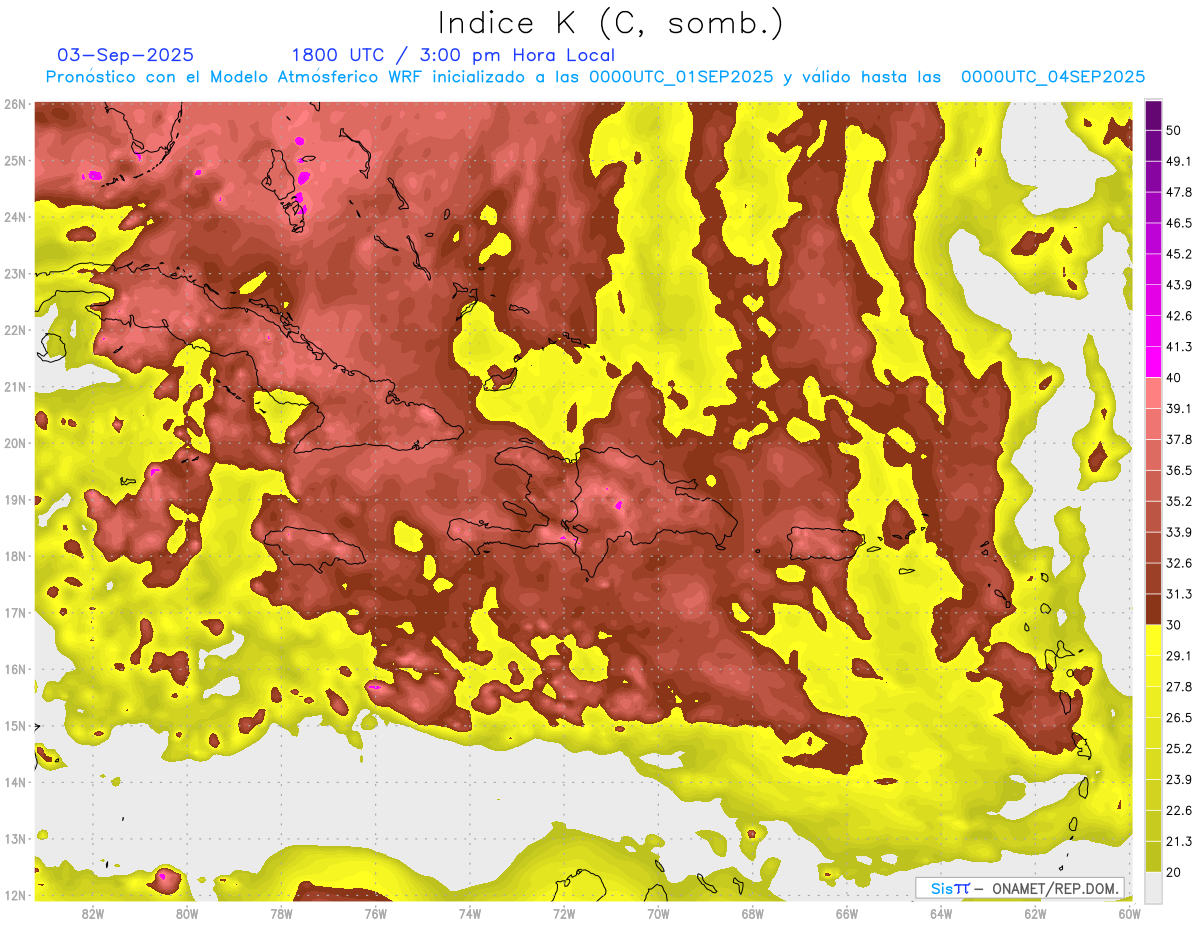Click the colorbar value '20' at the bottom
This screenshot has height=927, width=1200.
click(1174, 871)
